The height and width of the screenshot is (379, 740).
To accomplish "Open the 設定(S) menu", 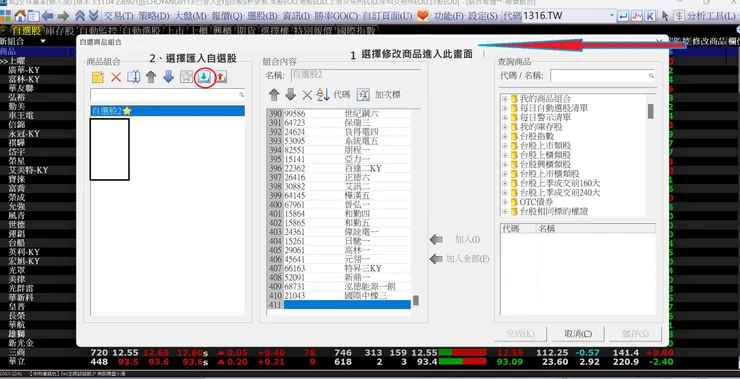I will (483, 16).
